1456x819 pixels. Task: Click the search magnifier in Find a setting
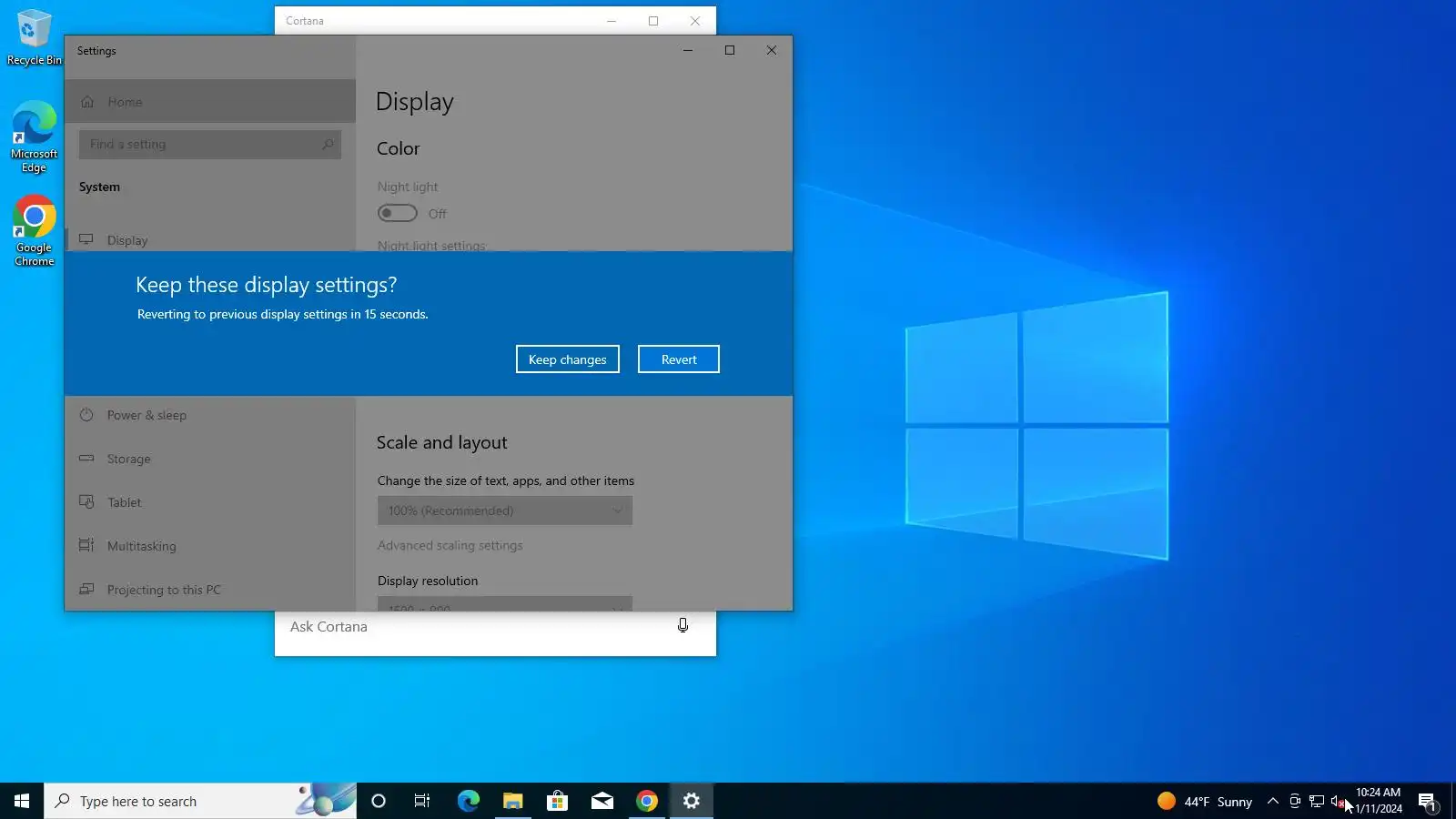coord(328,144)
